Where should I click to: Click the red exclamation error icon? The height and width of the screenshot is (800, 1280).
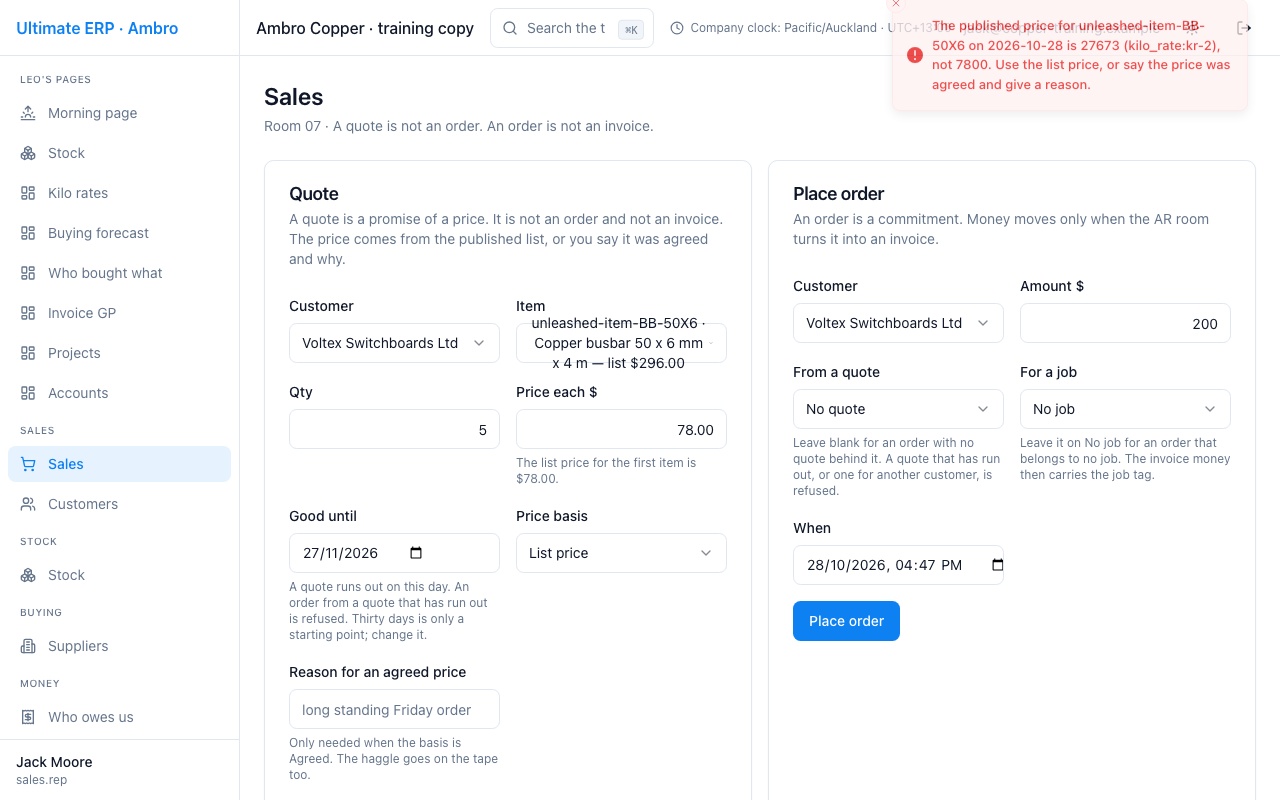point(915,55)
